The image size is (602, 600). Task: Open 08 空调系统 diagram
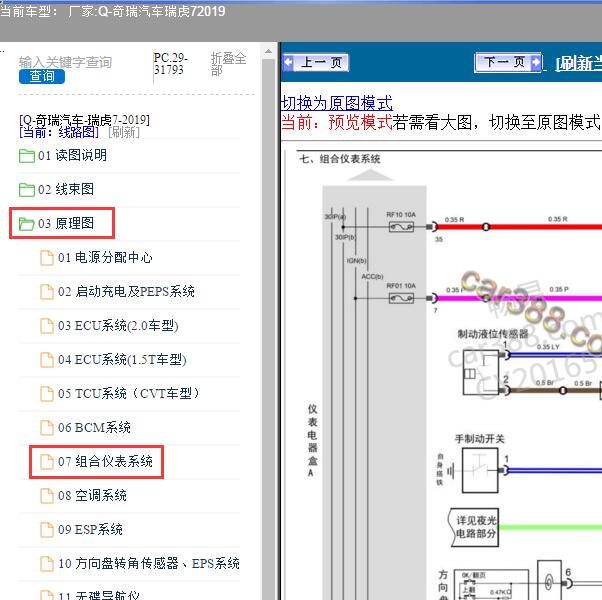(x=92, y=496)
